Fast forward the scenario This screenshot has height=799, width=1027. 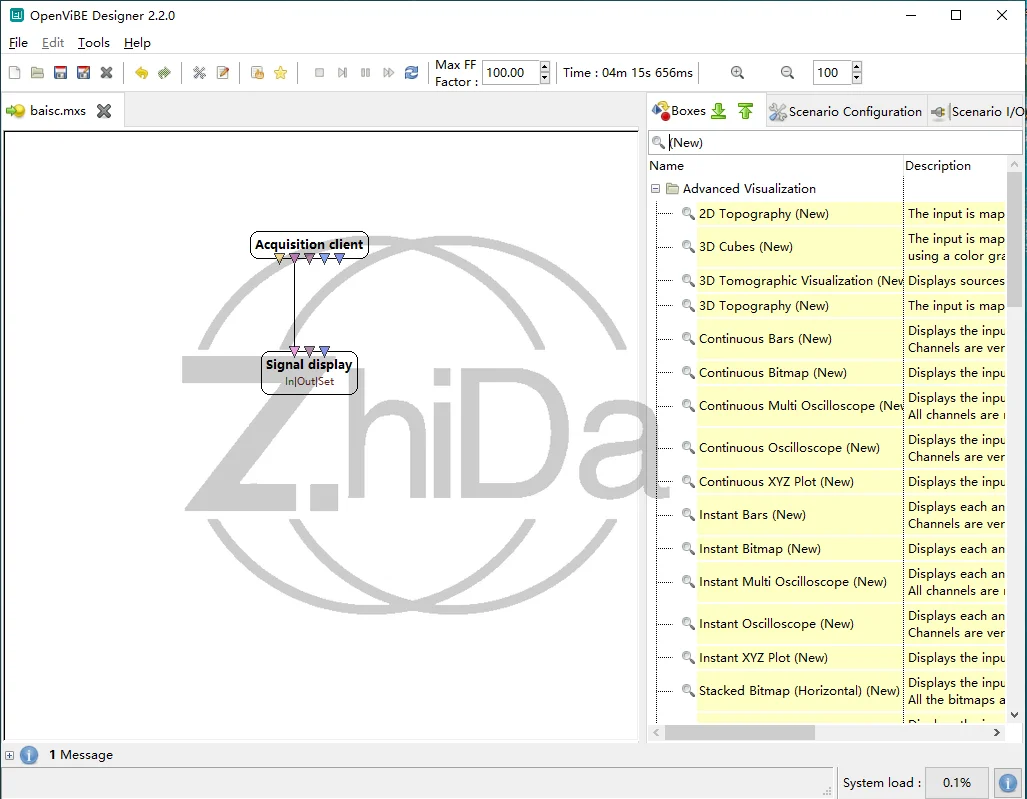(388, 73)
